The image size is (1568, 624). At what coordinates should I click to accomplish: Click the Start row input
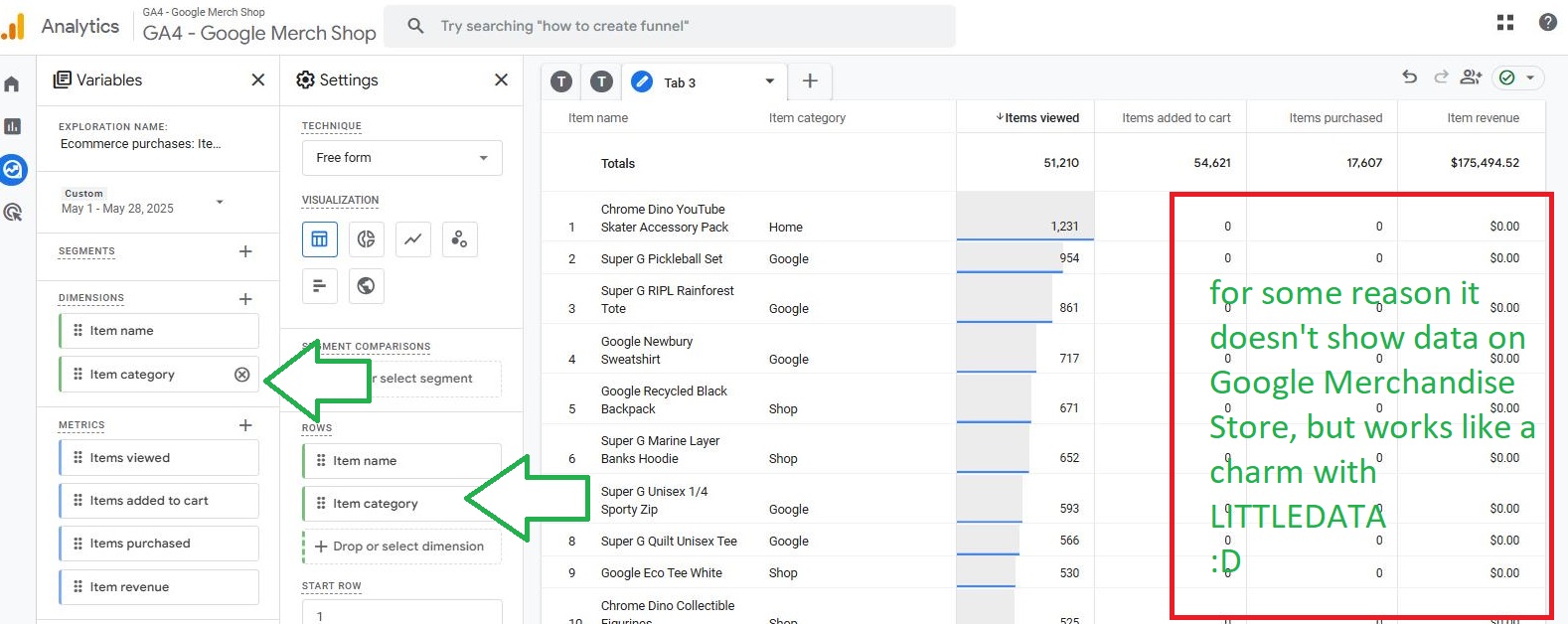point(401,613)
